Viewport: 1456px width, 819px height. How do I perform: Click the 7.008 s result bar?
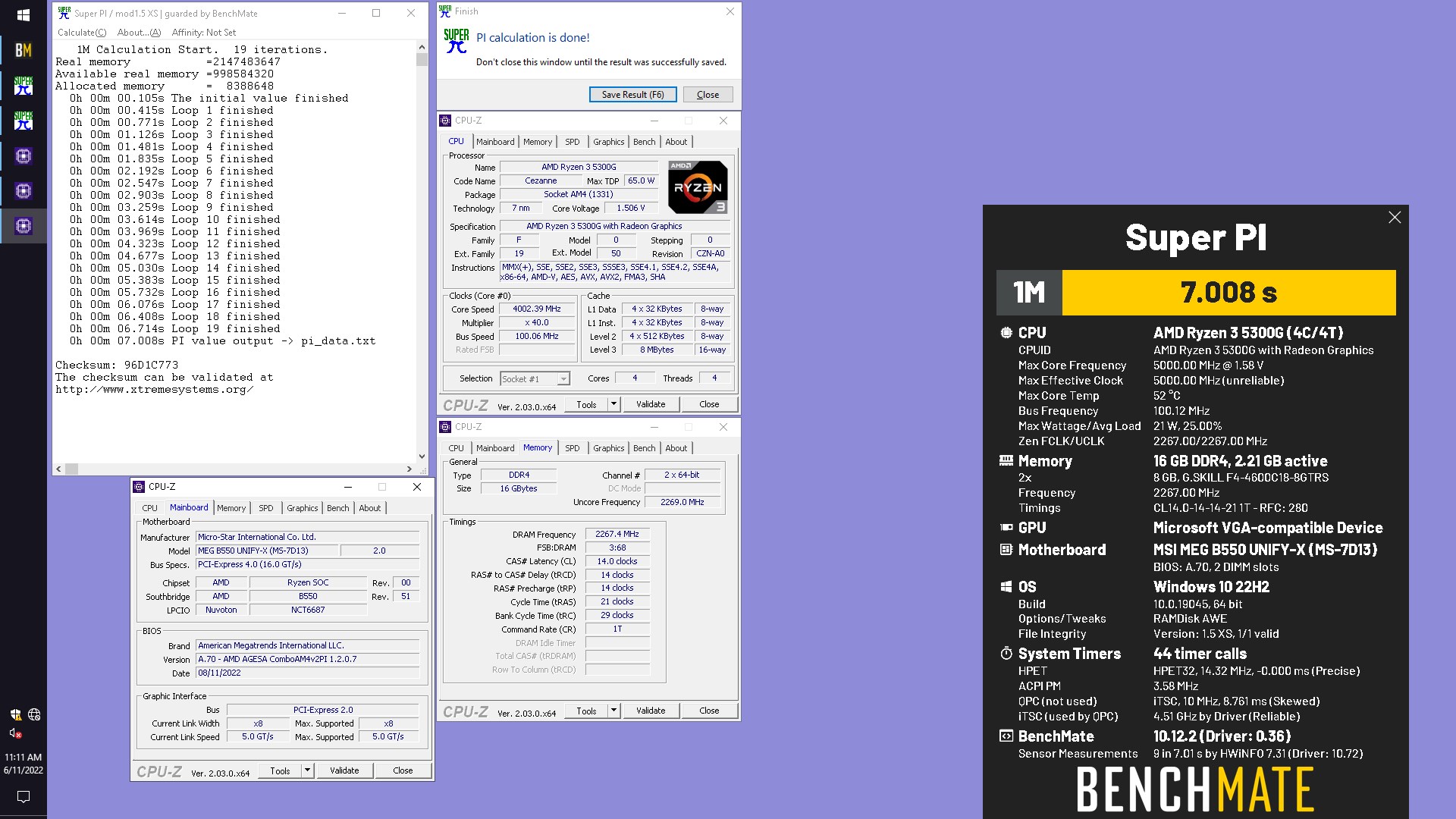[1228, 293]
